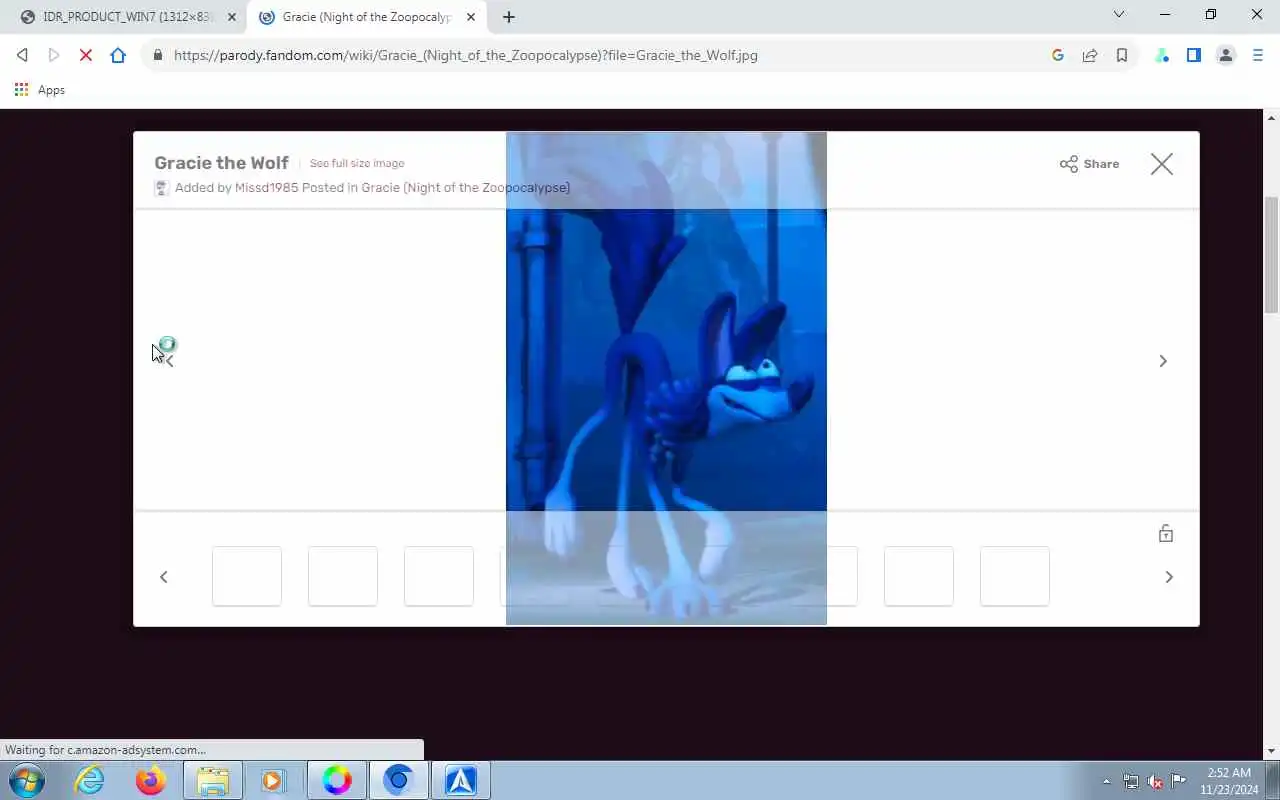Image resolution: width=1280 pixels, height=800 pixels.
Task: Advance thumbnail carousel right arrow
Action: [1169, 577]
